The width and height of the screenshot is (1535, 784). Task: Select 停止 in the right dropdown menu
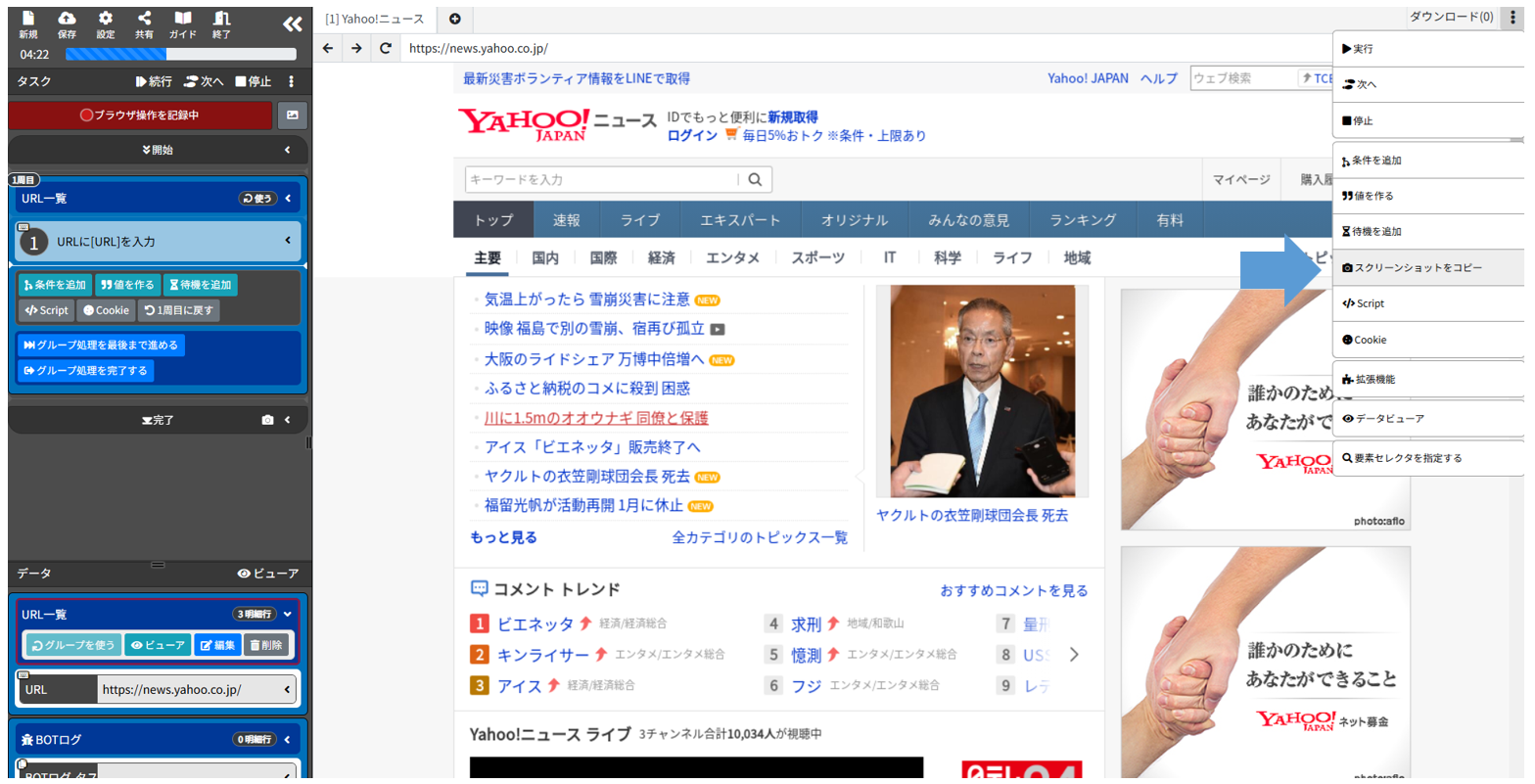click(x=1428, y=121)
